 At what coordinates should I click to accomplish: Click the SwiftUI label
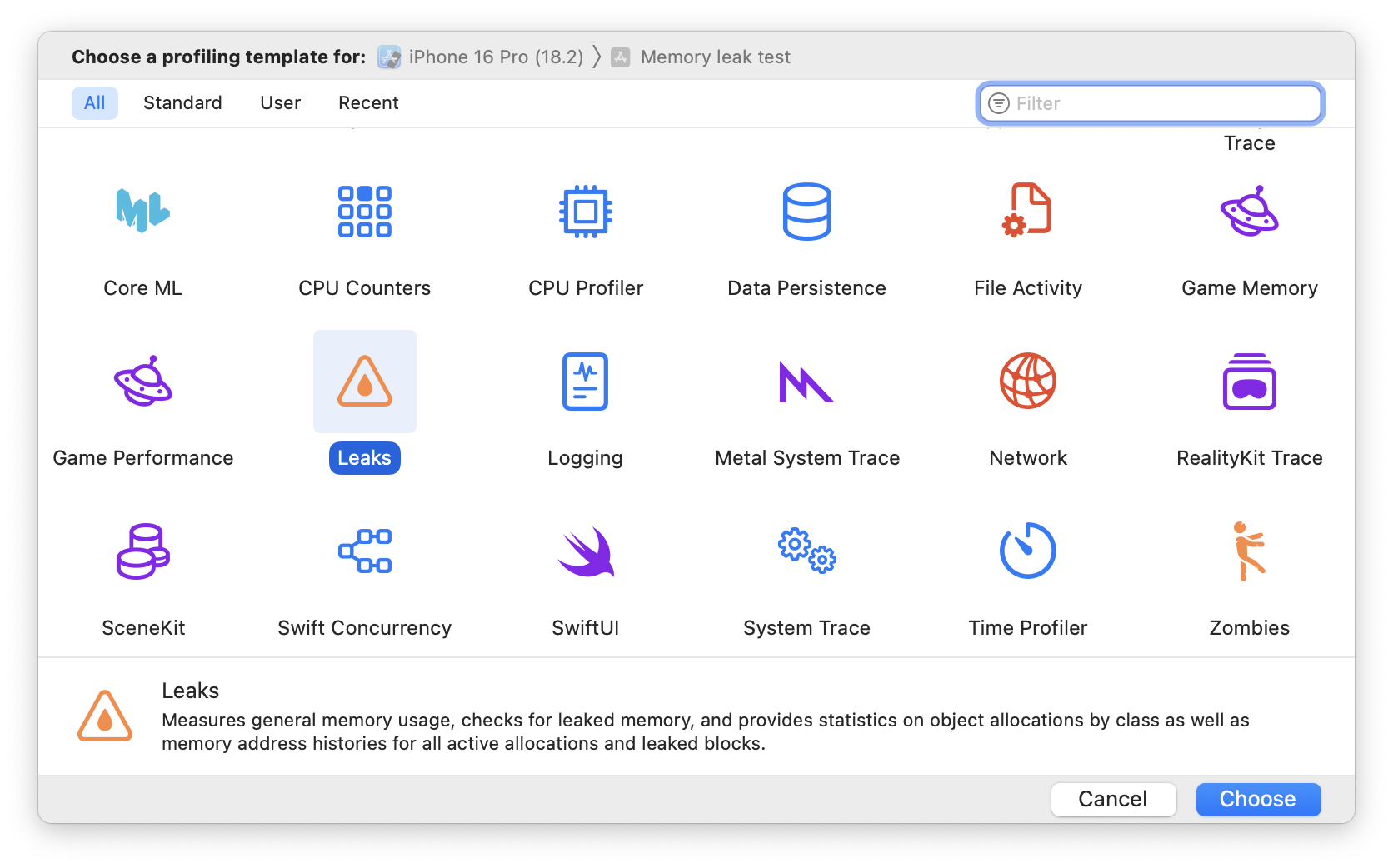coord(586,628)
